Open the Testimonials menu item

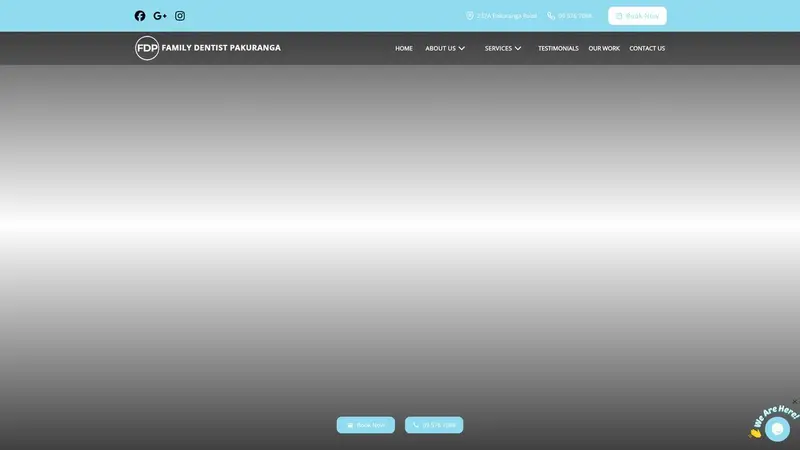[x=558, y=48]
